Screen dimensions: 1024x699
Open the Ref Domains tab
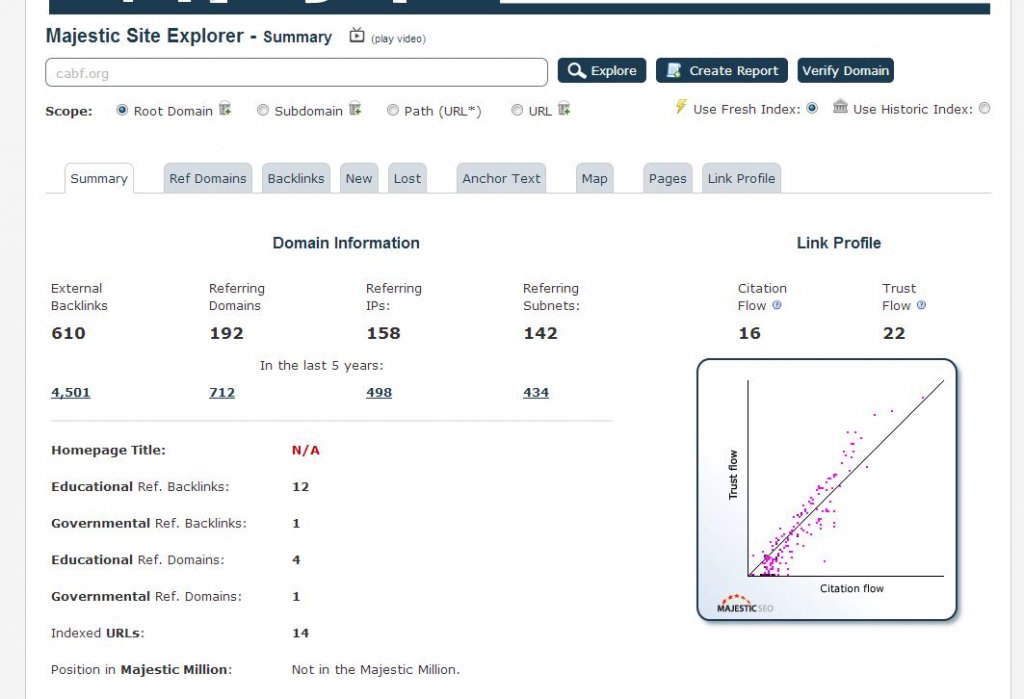(x=208, y=178)
